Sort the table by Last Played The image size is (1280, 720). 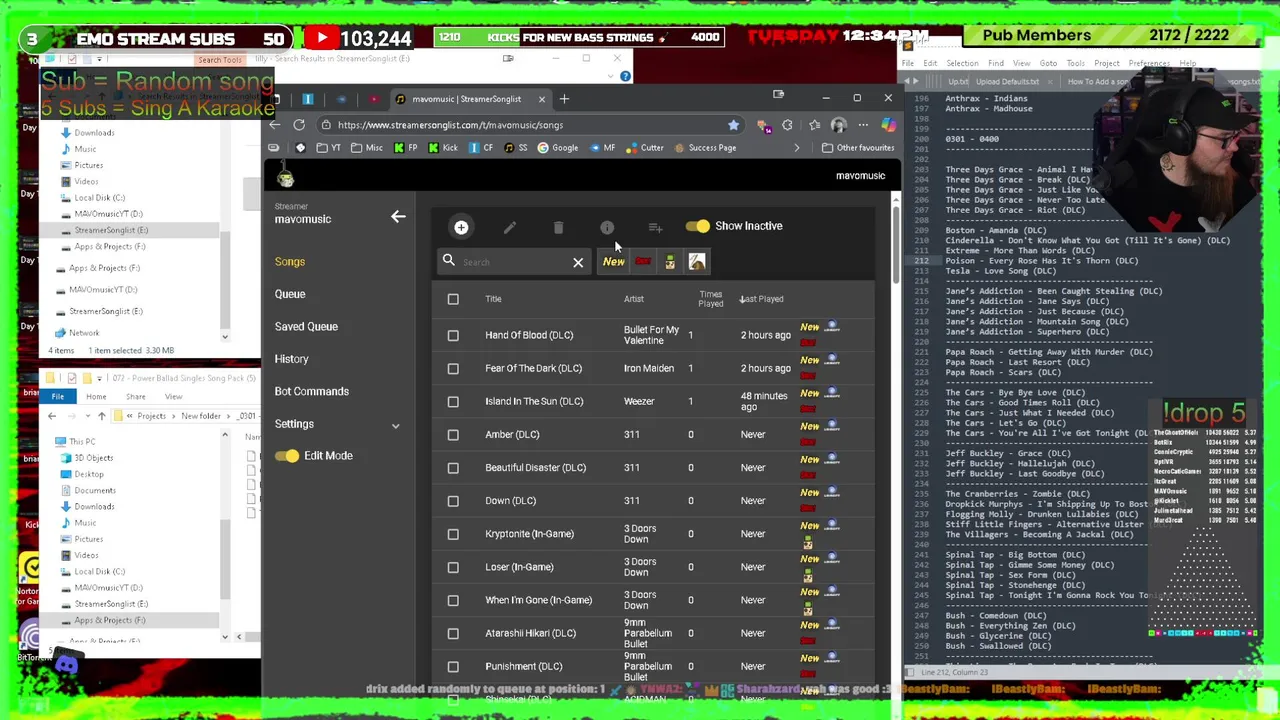coord(762,299)
